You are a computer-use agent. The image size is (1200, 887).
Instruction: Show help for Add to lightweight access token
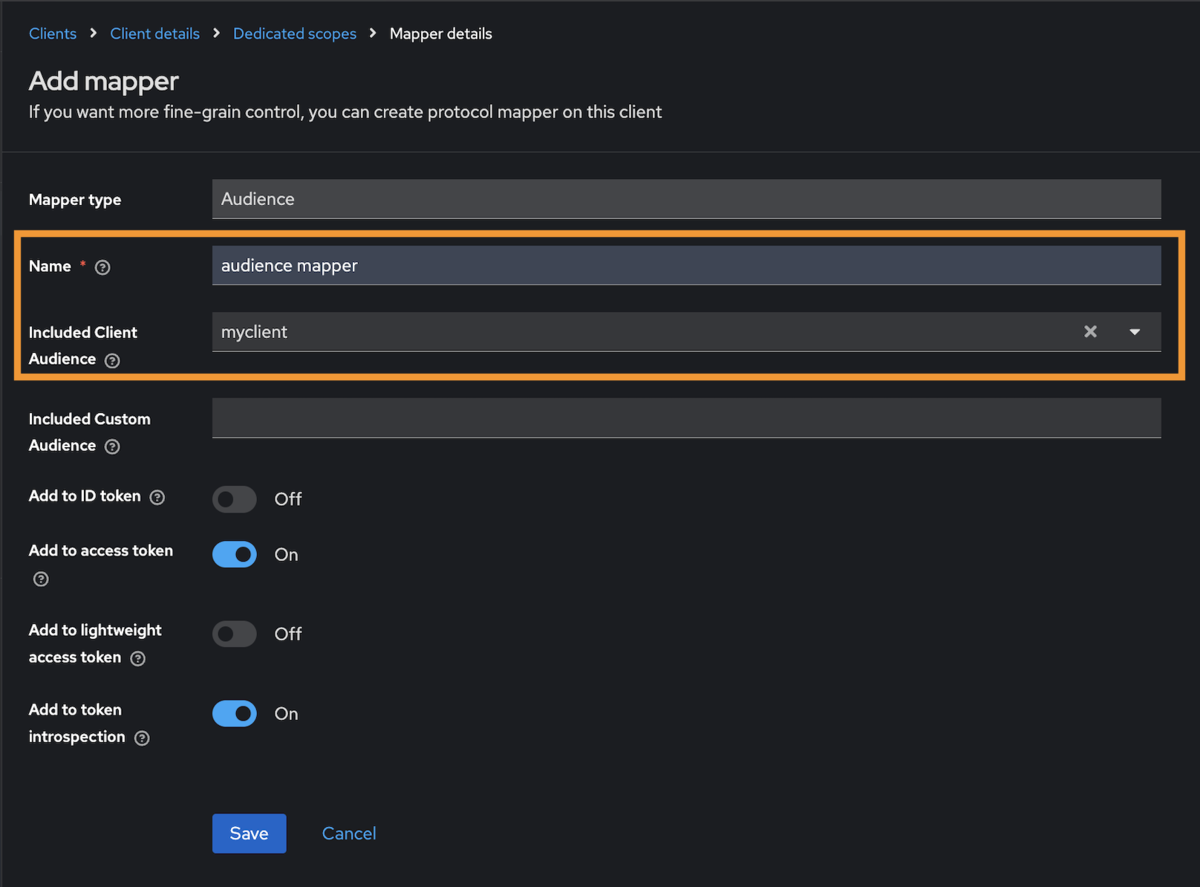138,658
